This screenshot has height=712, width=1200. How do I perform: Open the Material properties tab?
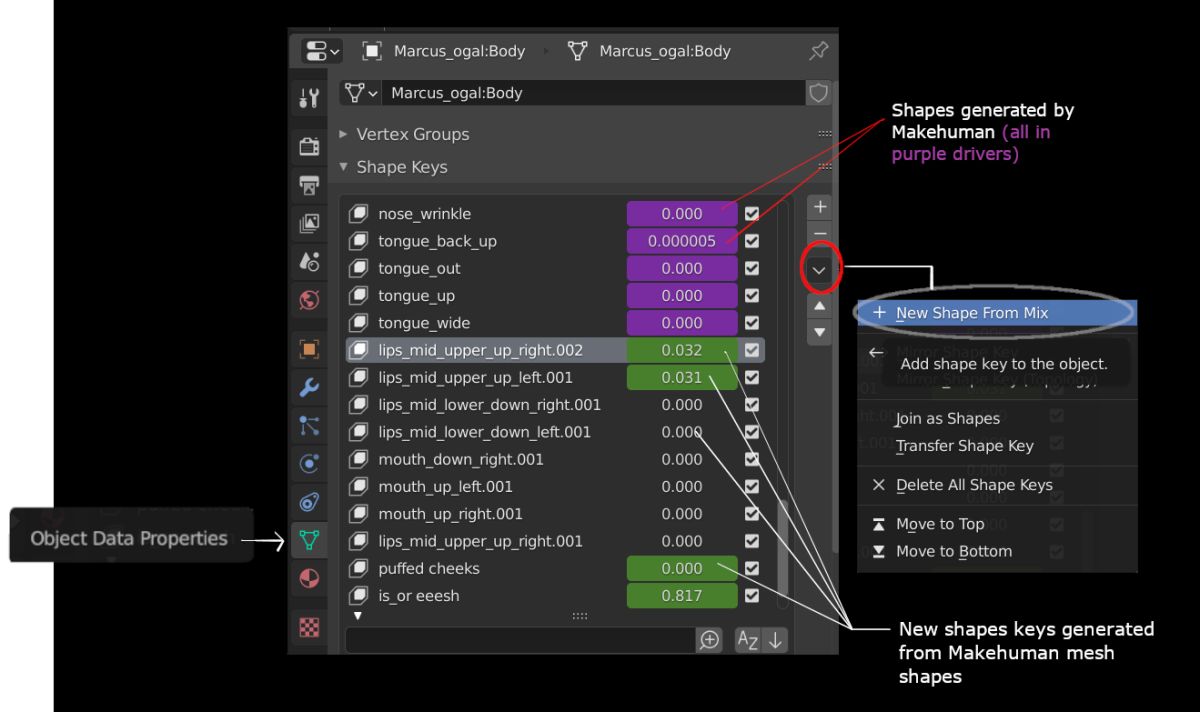[x=309, y=580]
